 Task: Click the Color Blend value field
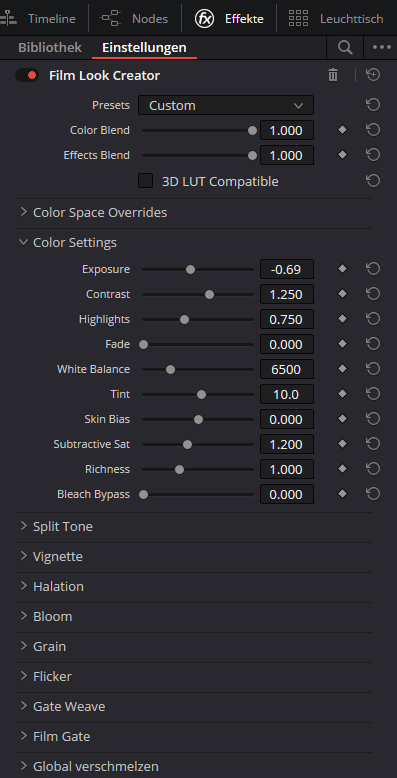pyautogui.click(x=287, y=130)
